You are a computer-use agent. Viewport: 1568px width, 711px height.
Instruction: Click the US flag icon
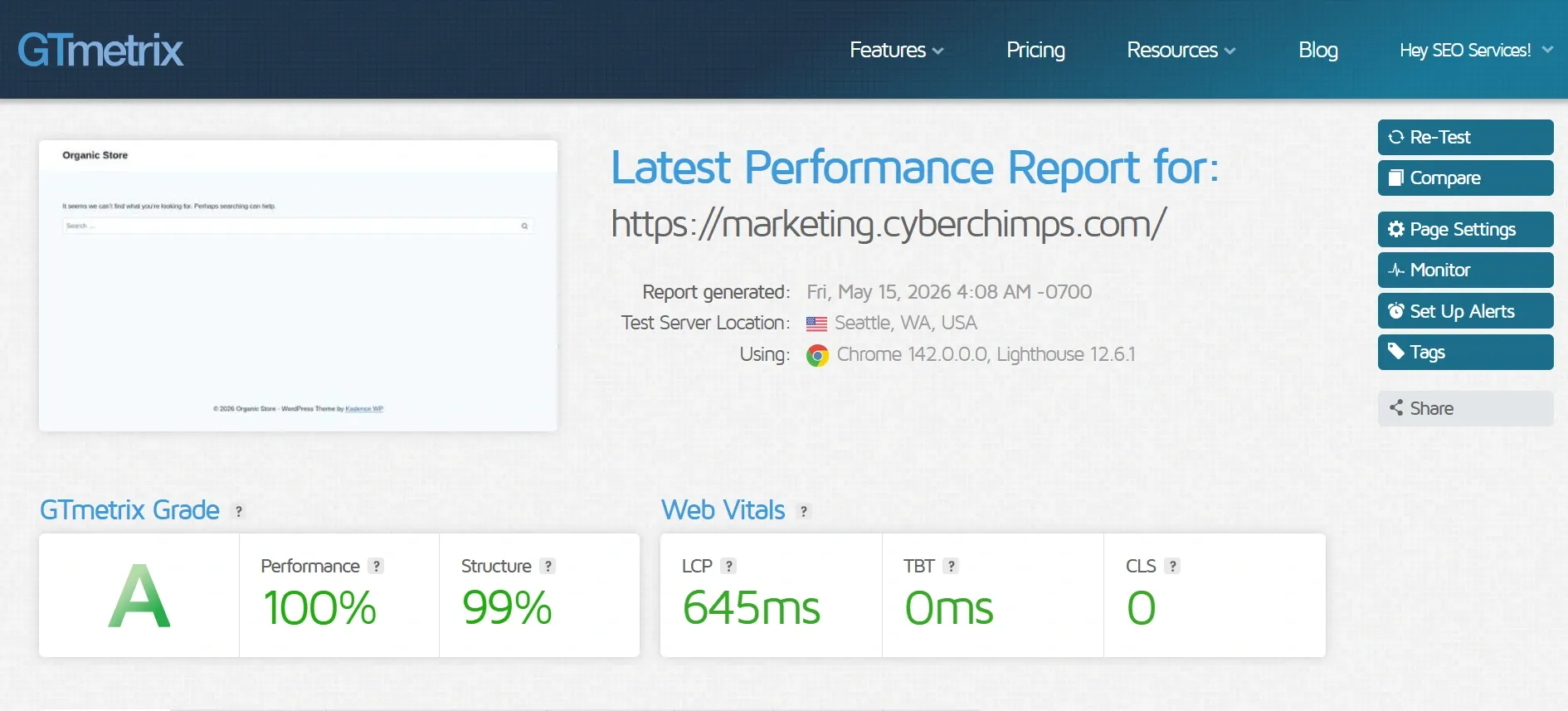(816, 324)
